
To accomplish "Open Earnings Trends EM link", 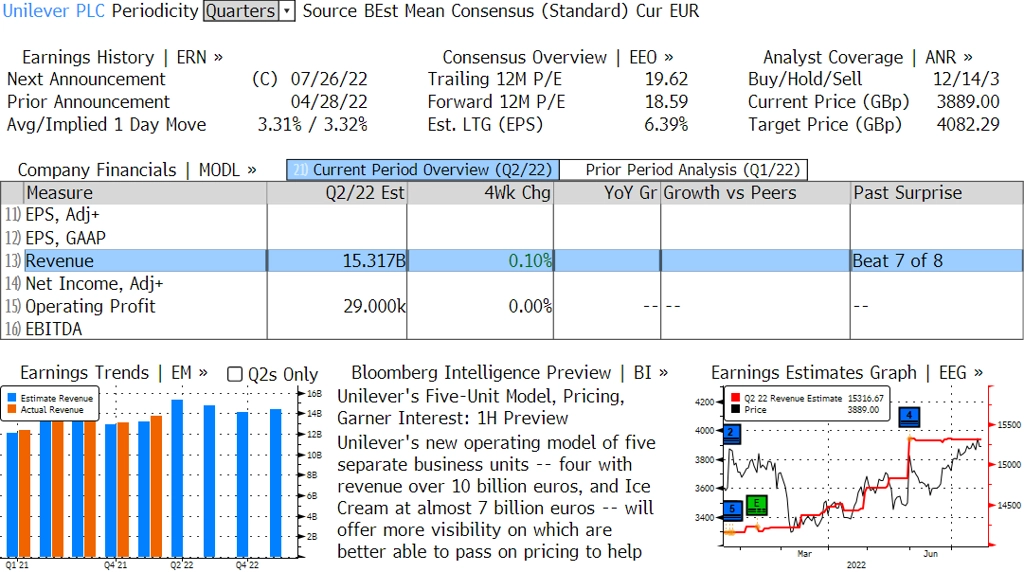I will [x=114, y=373].
